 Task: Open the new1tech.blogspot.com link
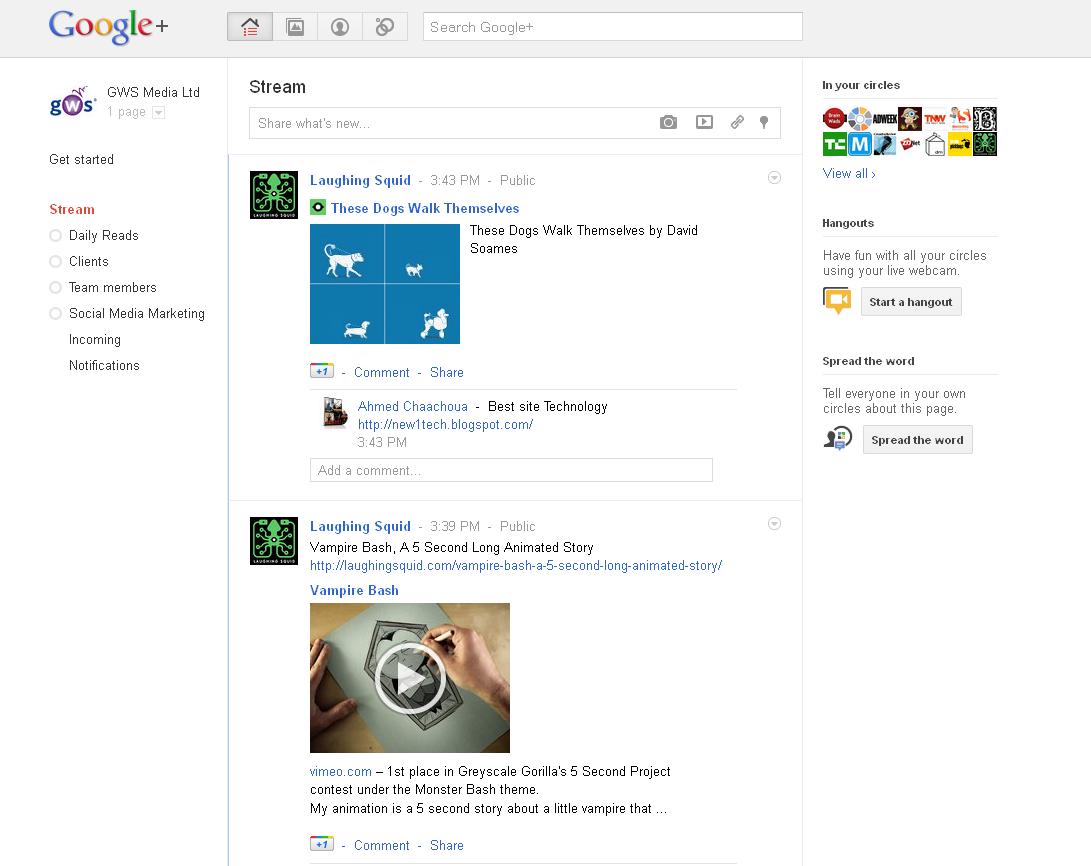pos(445,424)
